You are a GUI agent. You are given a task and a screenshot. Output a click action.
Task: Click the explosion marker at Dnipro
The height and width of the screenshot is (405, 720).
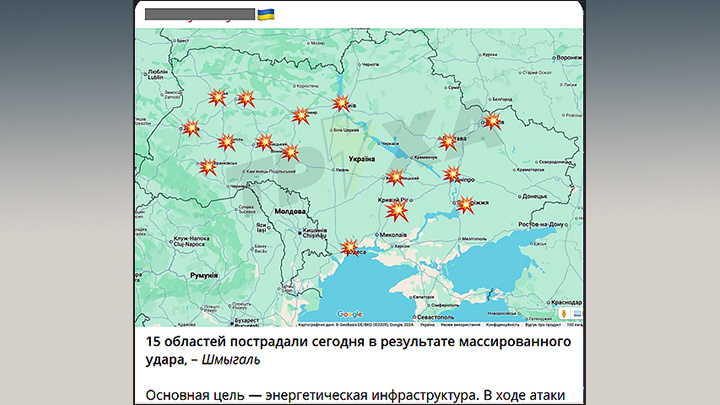click(x=452, y=174)
